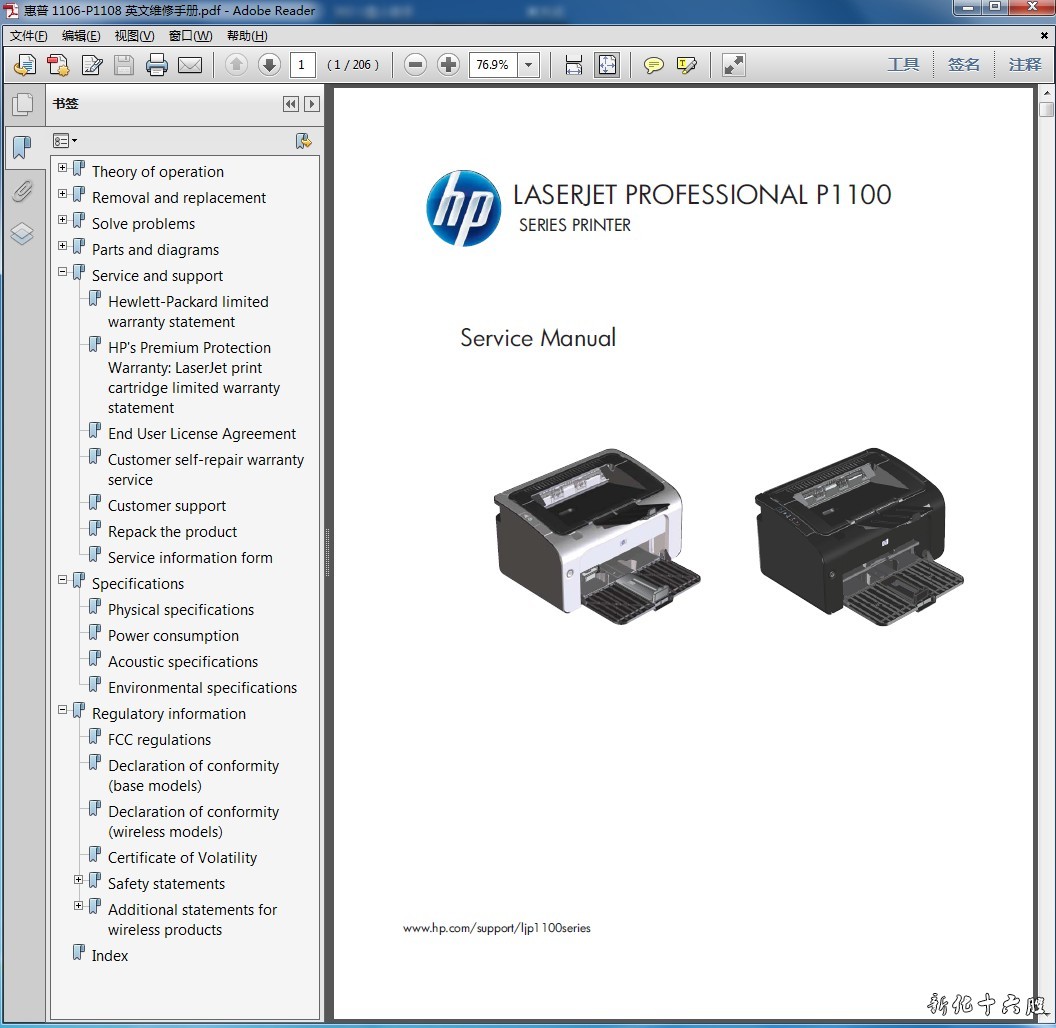This screenshot has height=1028, width=1056.
Task: Click the zoom in plus button
Action: click(x=449, y=65)
